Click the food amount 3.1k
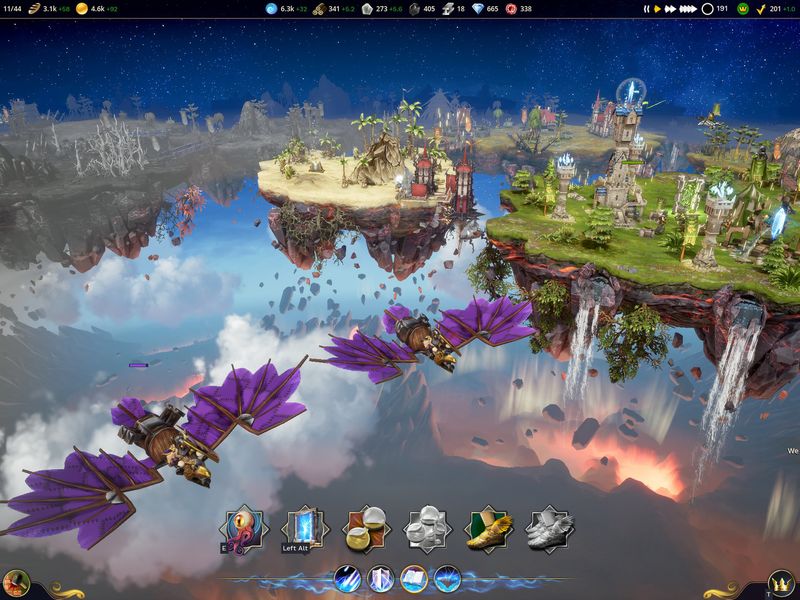 49,9
